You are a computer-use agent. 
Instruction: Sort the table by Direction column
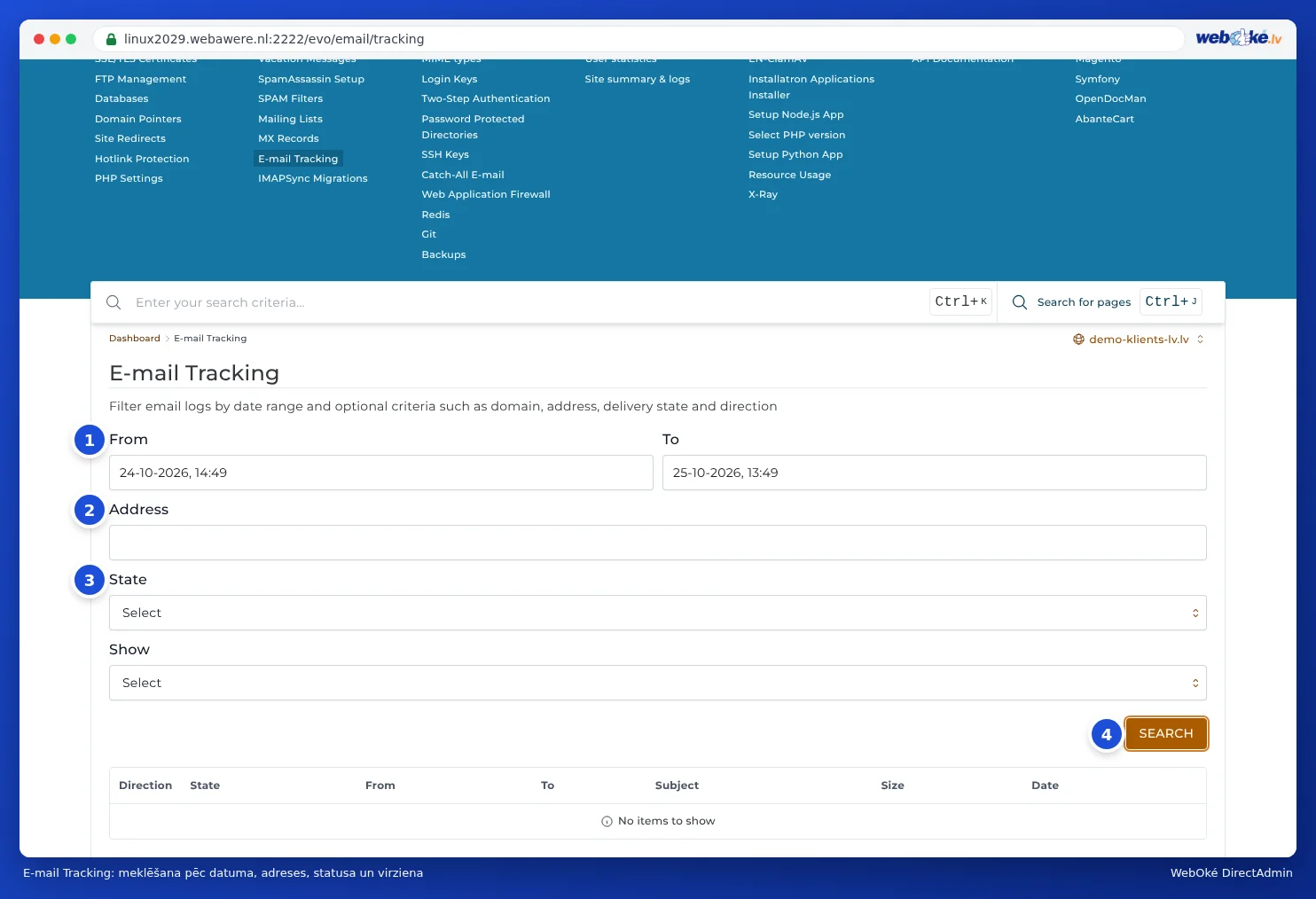(145, 786)
